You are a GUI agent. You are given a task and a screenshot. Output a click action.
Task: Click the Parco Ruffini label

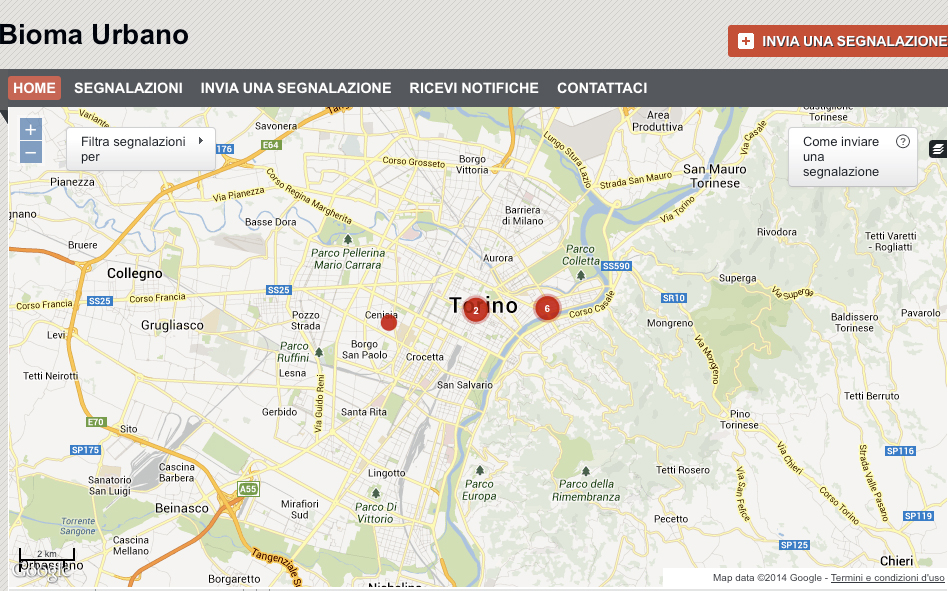(x=294, y=352)
